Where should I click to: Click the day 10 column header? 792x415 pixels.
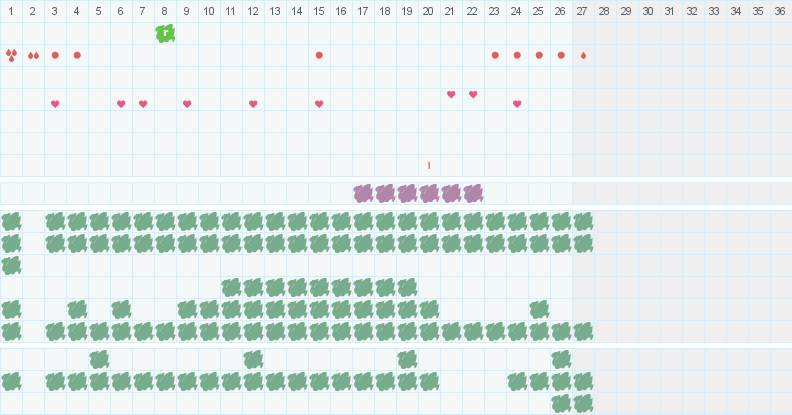click(209, 11)
